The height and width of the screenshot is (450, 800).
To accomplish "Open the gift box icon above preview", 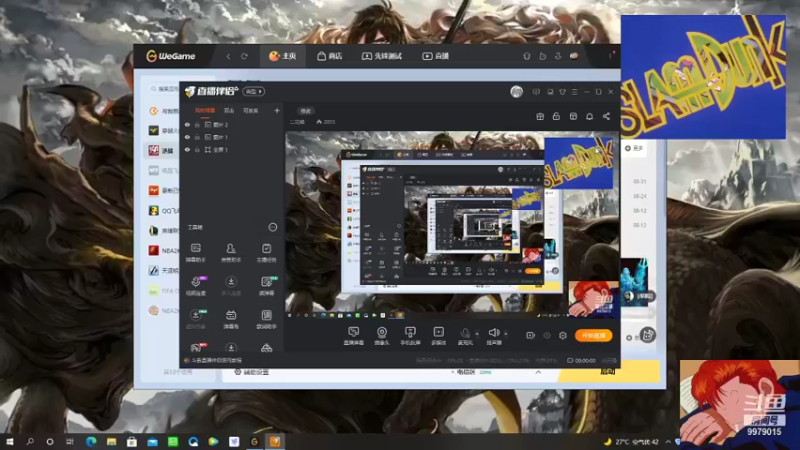I will pos(540,116).
